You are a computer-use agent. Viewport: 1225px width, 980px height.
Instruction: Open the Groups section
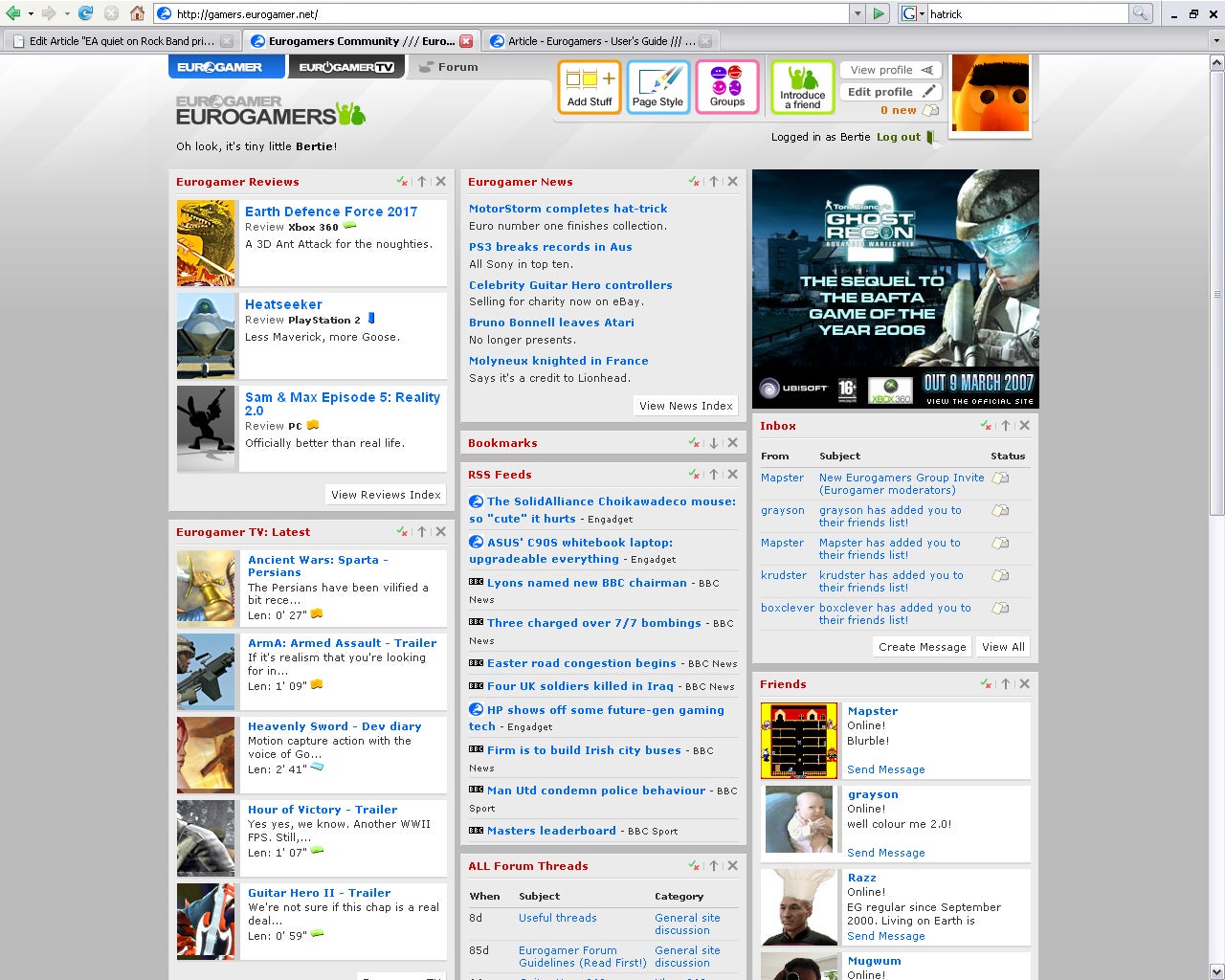coord(727,87)
